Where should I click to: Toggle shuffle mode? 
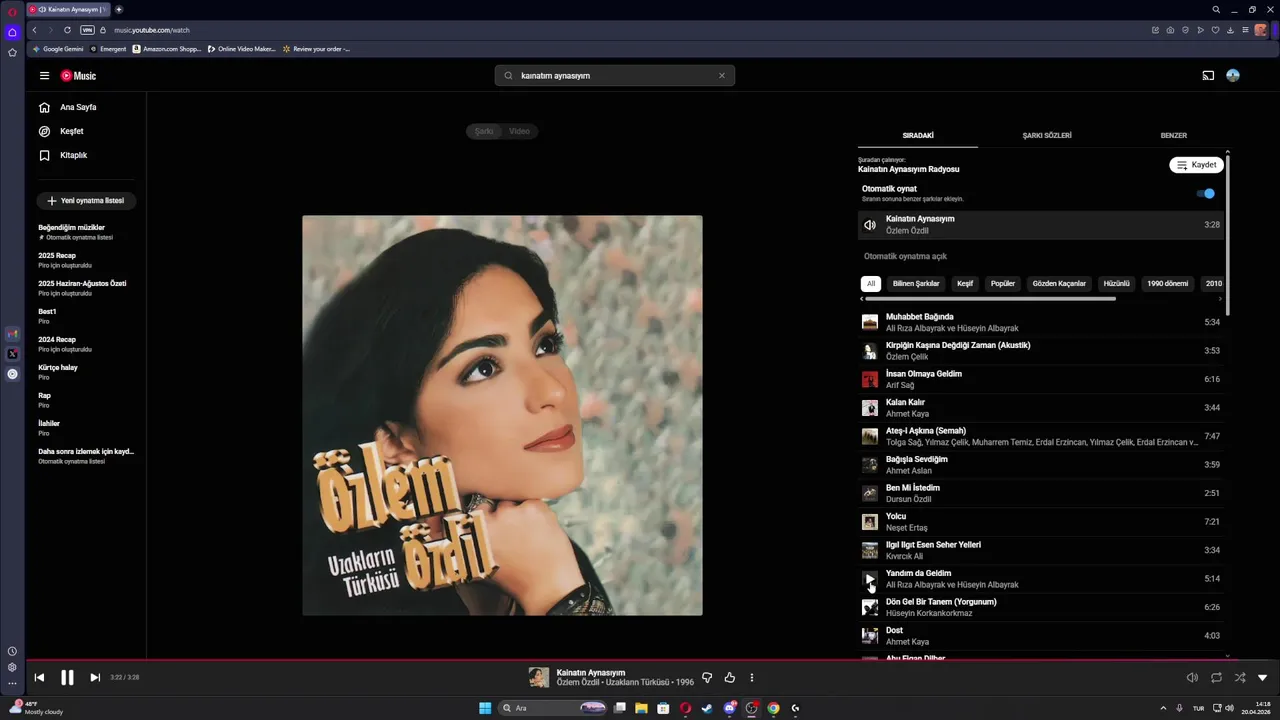(x=1240, y=677)
